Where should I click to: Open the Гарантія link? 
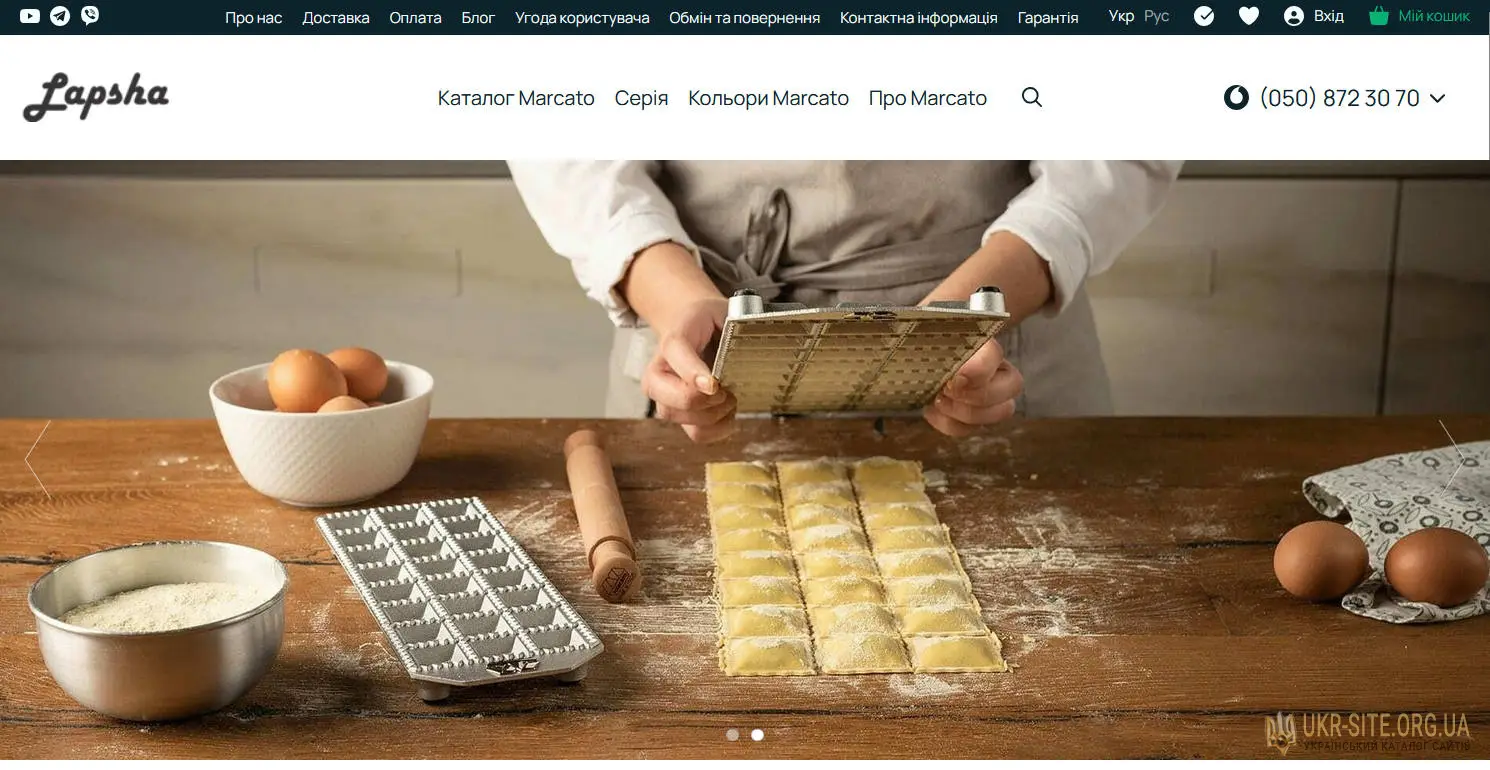click(1048, 17)
